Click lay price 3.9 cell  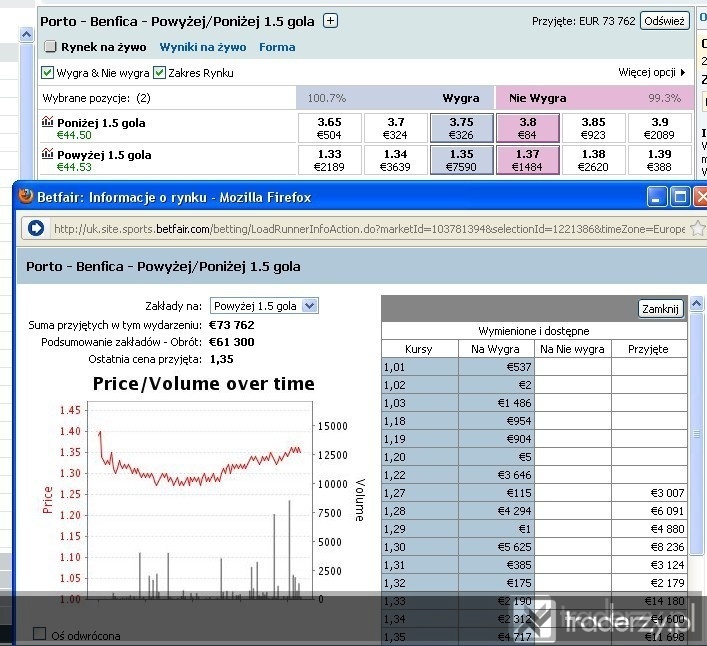pyautogui.click(x=660, y=128)
